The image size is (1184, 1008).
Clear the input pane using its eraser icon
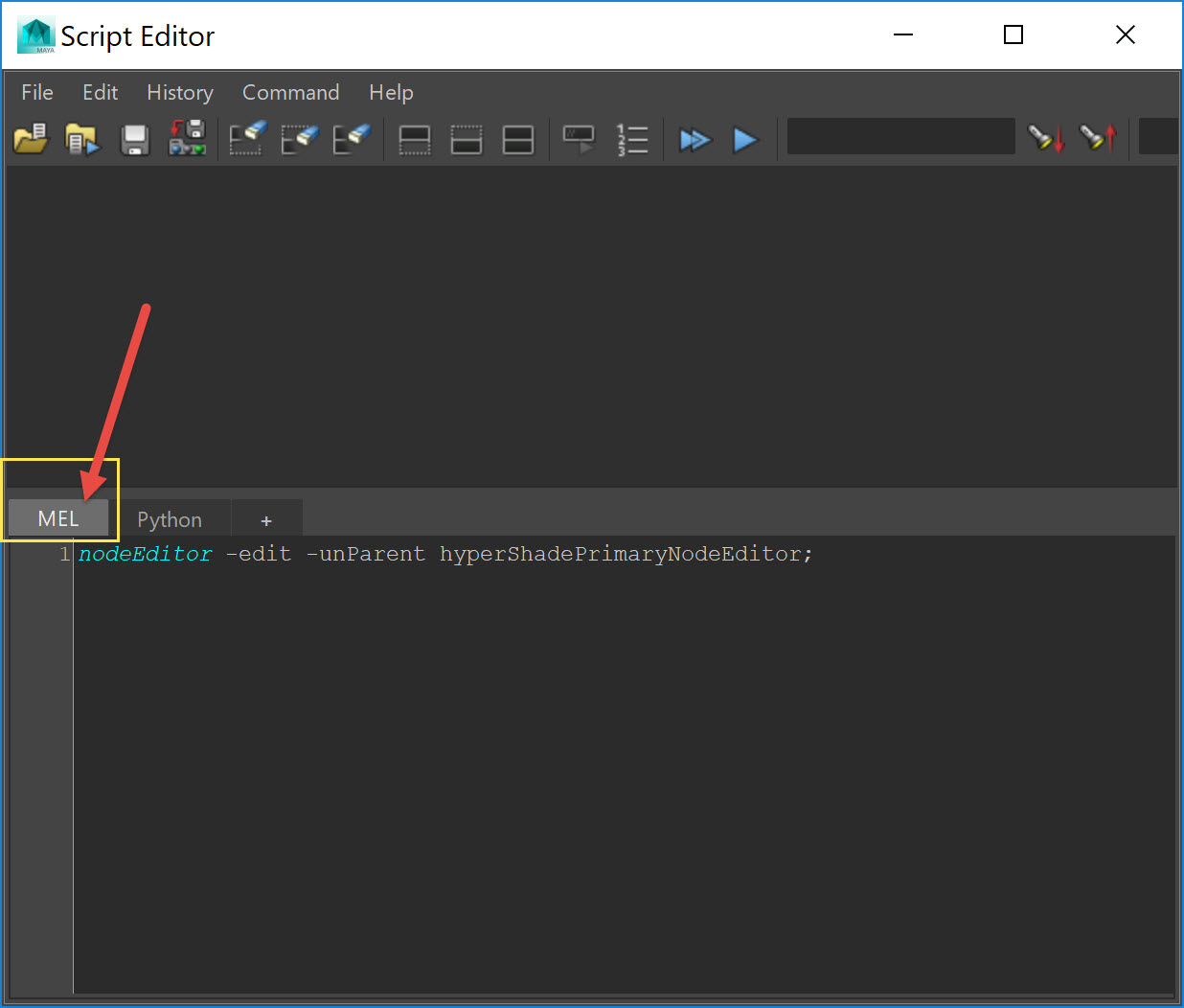(300, 139)
